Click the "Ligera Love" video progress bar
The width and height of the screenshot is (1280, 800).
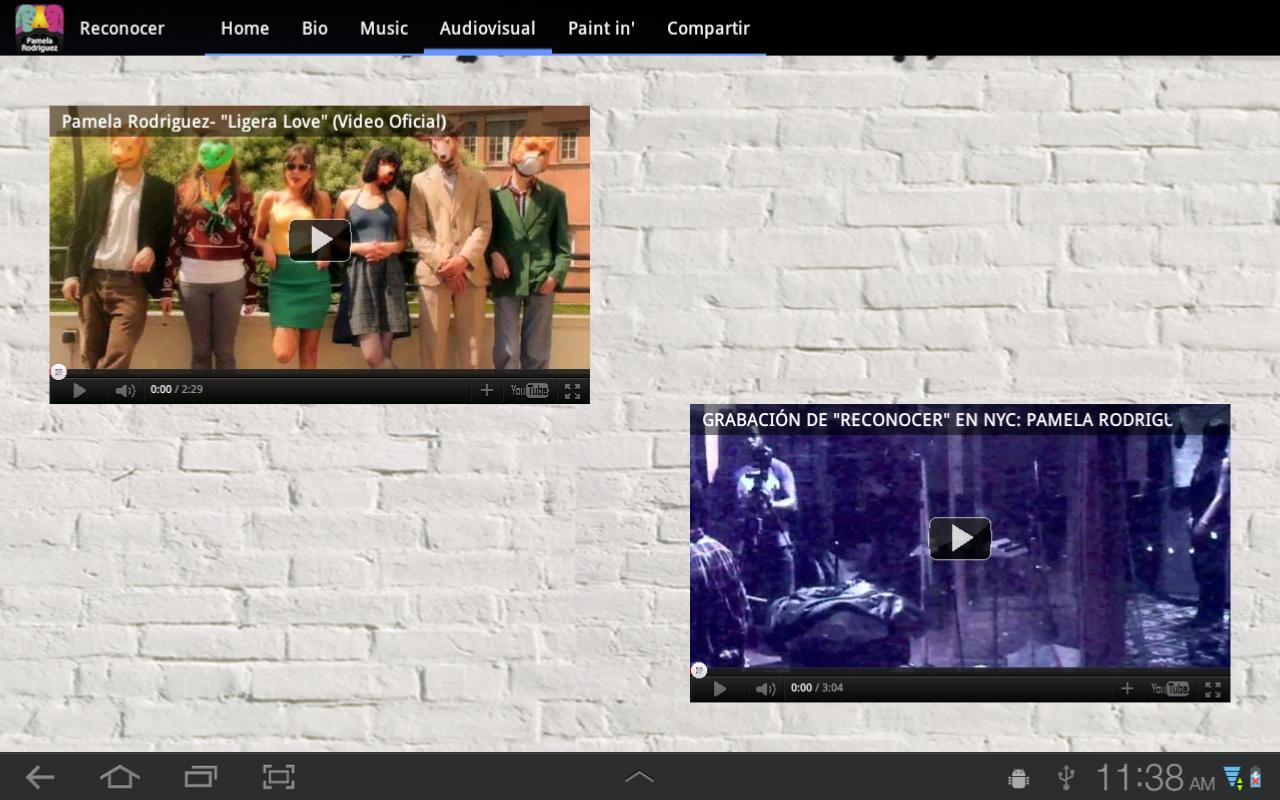(x=320, y=373)
